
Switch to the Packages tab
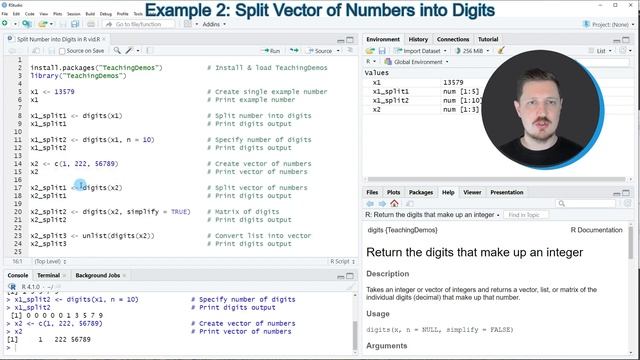pyautogui.click(x=421, y=192)
